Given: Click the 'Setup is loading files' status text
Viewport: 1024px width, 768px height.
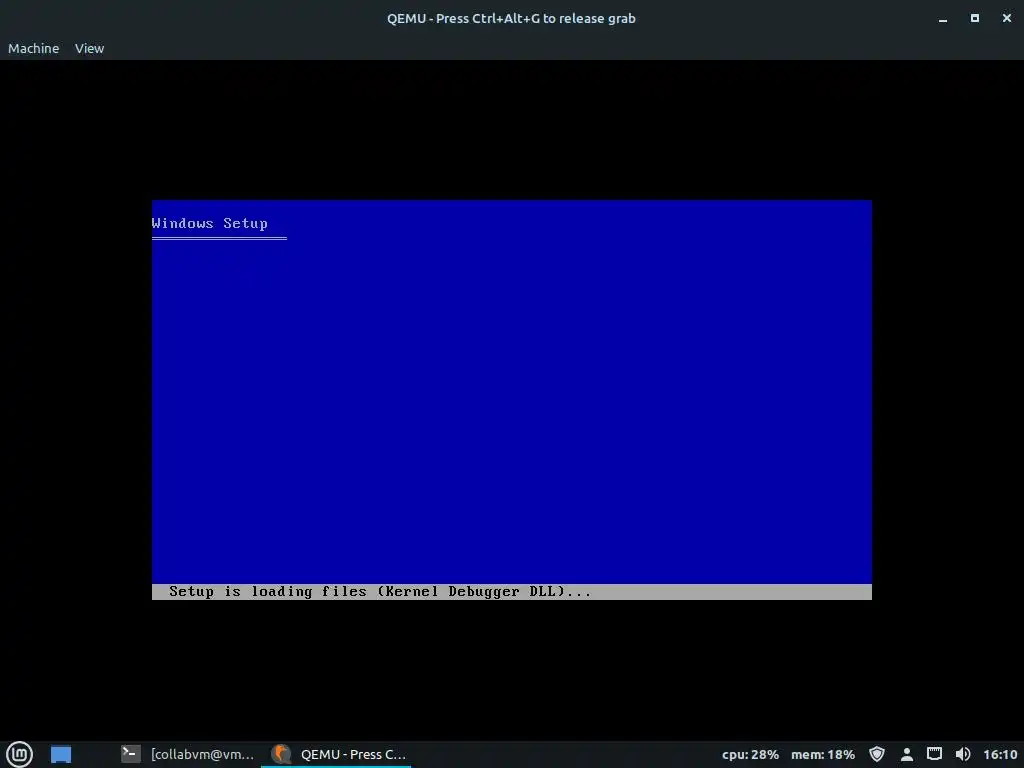Looking at the screenshot, I should pyautogui.click(x=380, y=592).
